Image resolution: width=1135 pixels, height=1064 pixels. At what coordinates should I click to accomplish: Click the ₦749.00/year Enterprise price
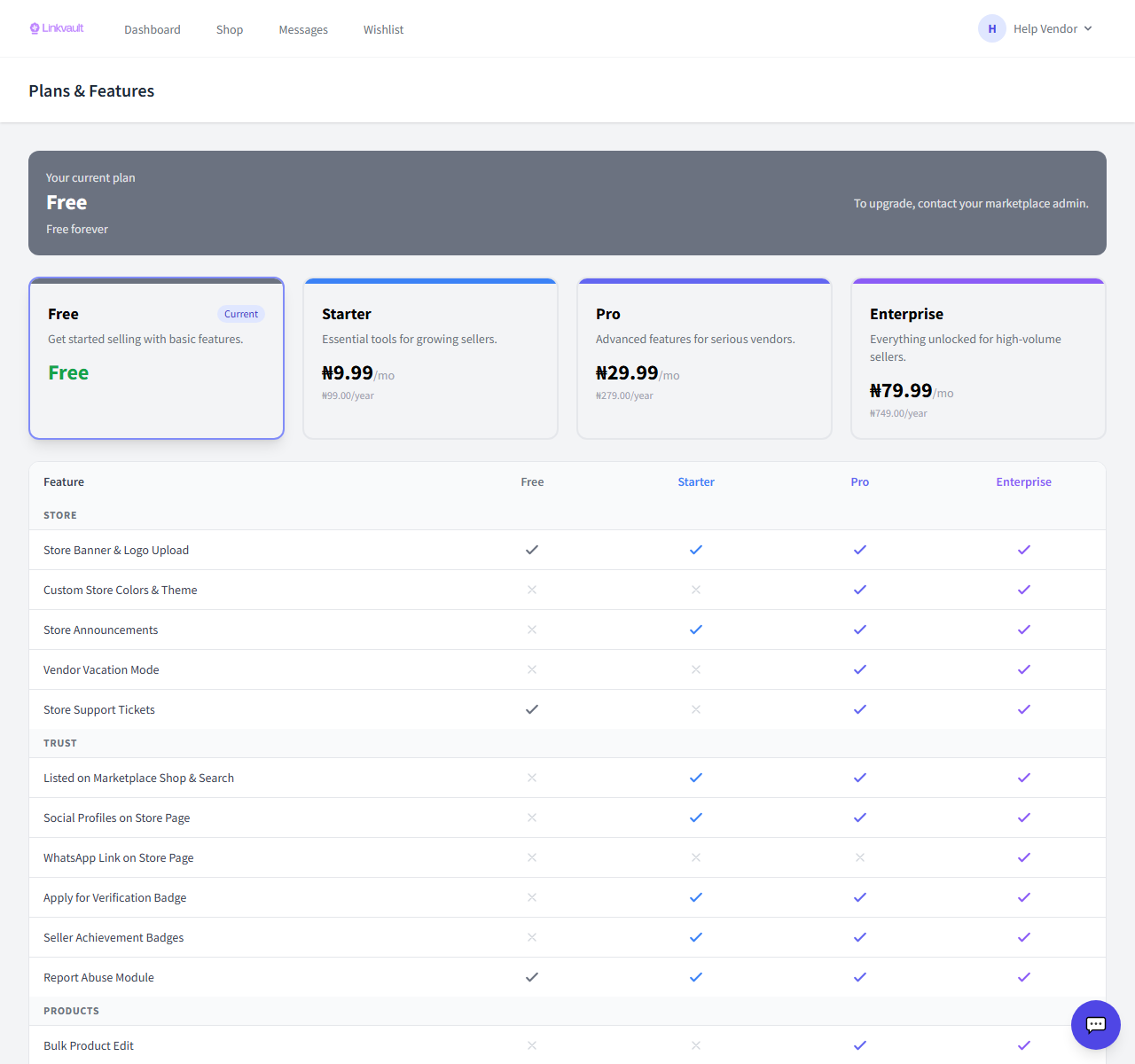(898, 413)
